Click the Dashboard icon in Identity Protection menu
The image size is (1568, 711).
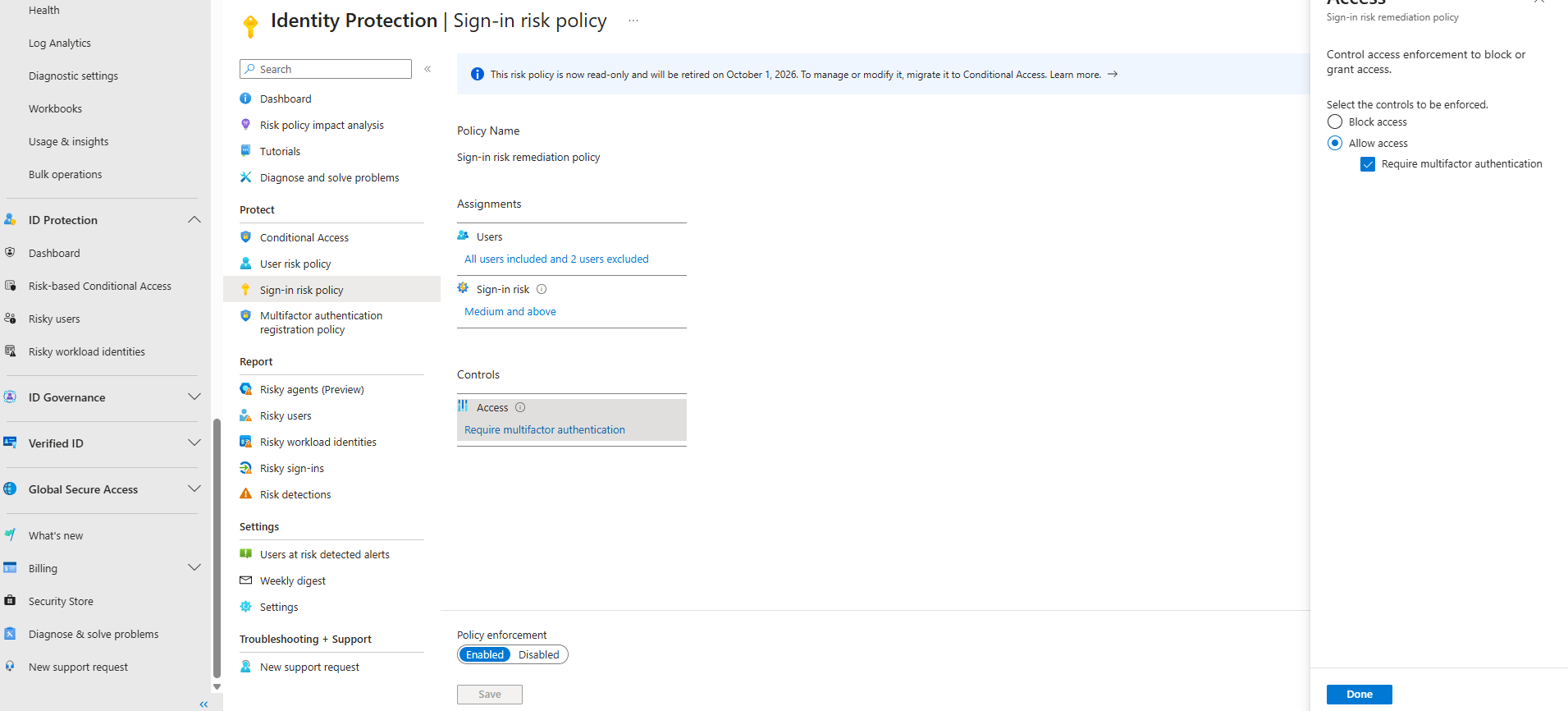coord(245,99)
